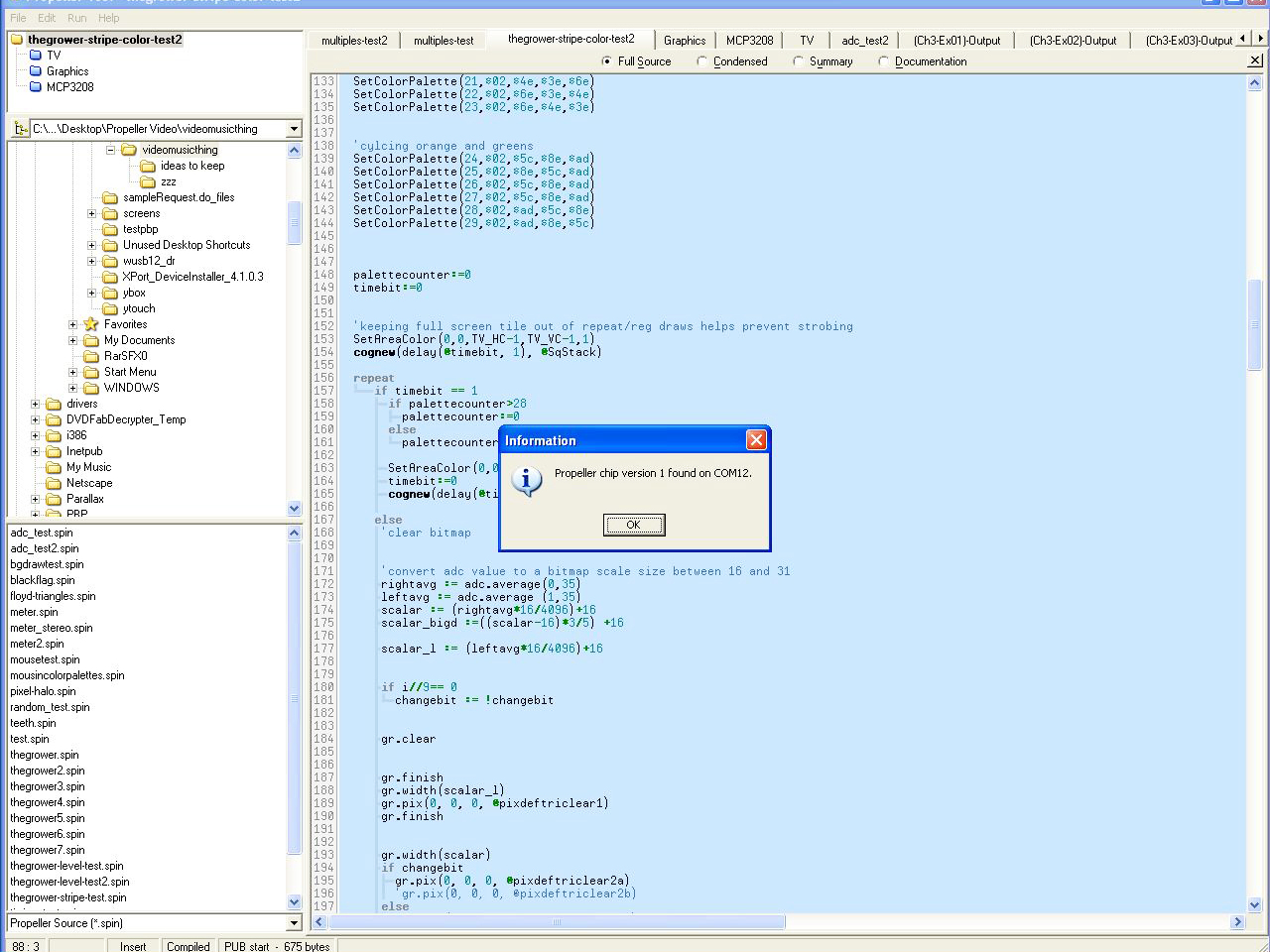
Task: Select the TV object in the object tree
Action: (54, 56)
